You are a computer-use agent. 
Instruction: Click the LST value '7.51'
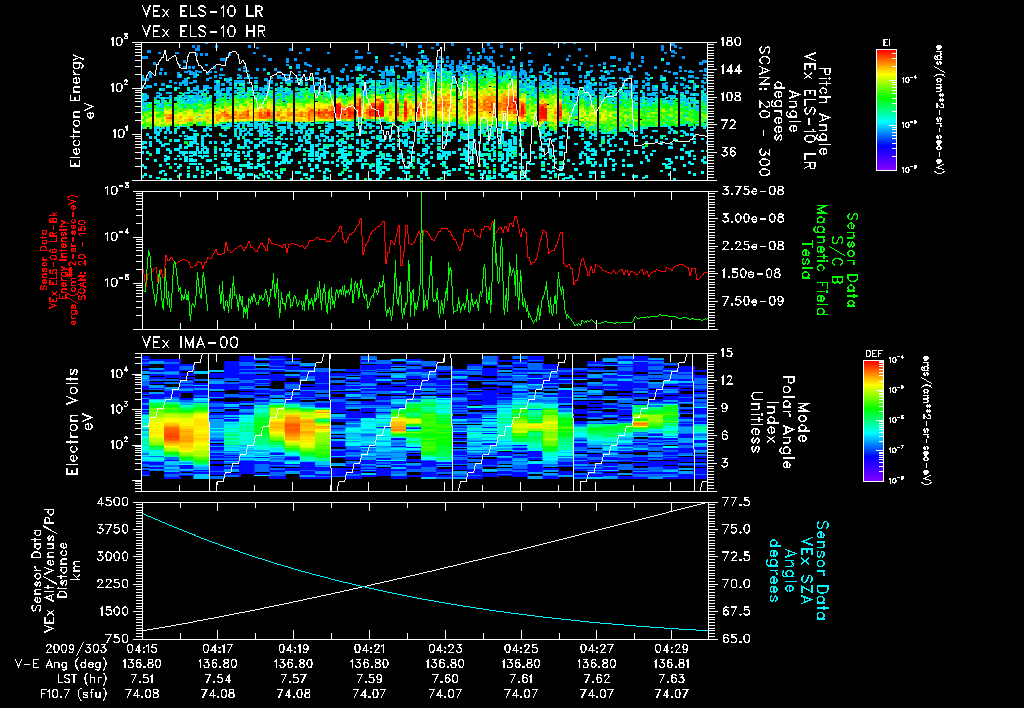click(142, 679)
